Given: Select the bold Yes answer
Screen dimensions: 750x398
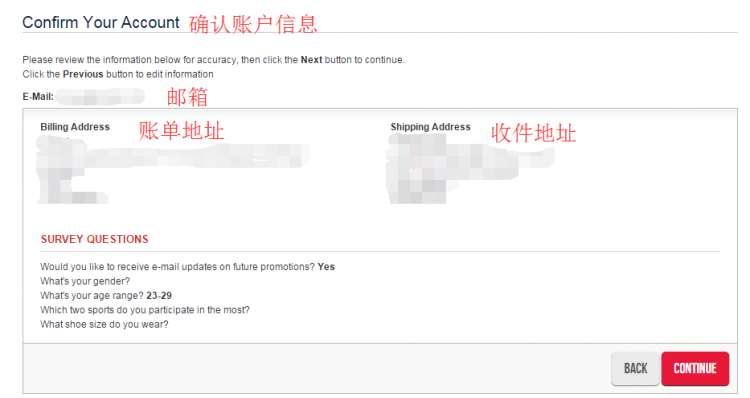Looking at the screenshot, I should point(326,267).
